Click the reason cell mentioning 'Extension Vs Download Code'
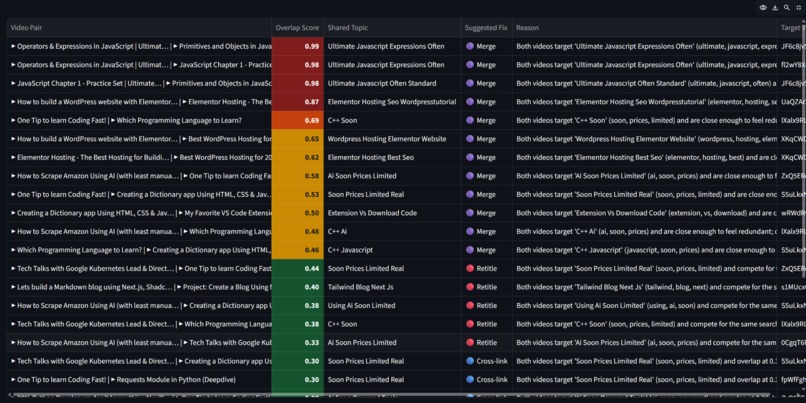806x403 pixels. tap(645, 213)
